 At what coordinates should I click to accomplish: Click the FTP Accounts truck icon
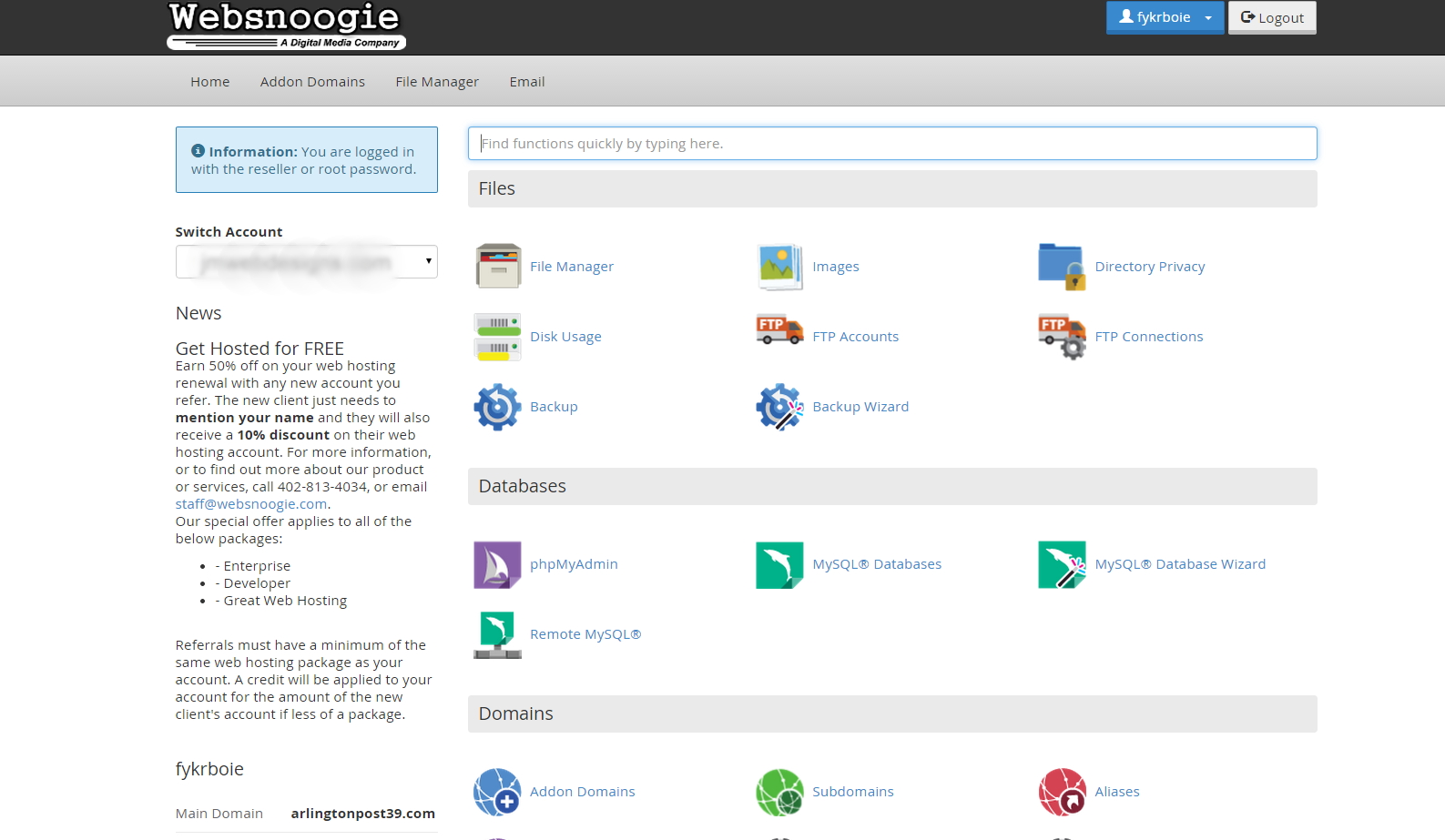point(779,331)
